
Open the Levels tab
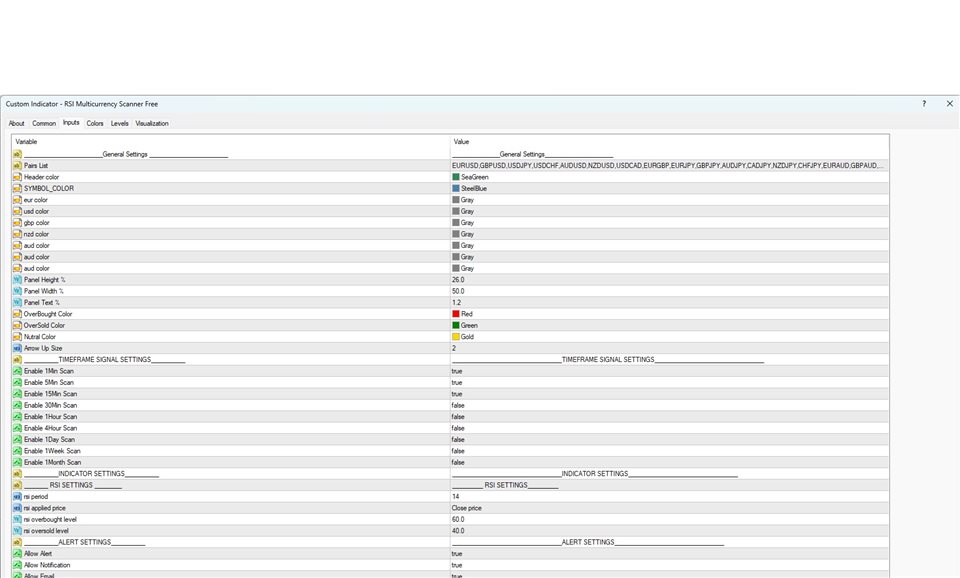click(x=119, y=123)
